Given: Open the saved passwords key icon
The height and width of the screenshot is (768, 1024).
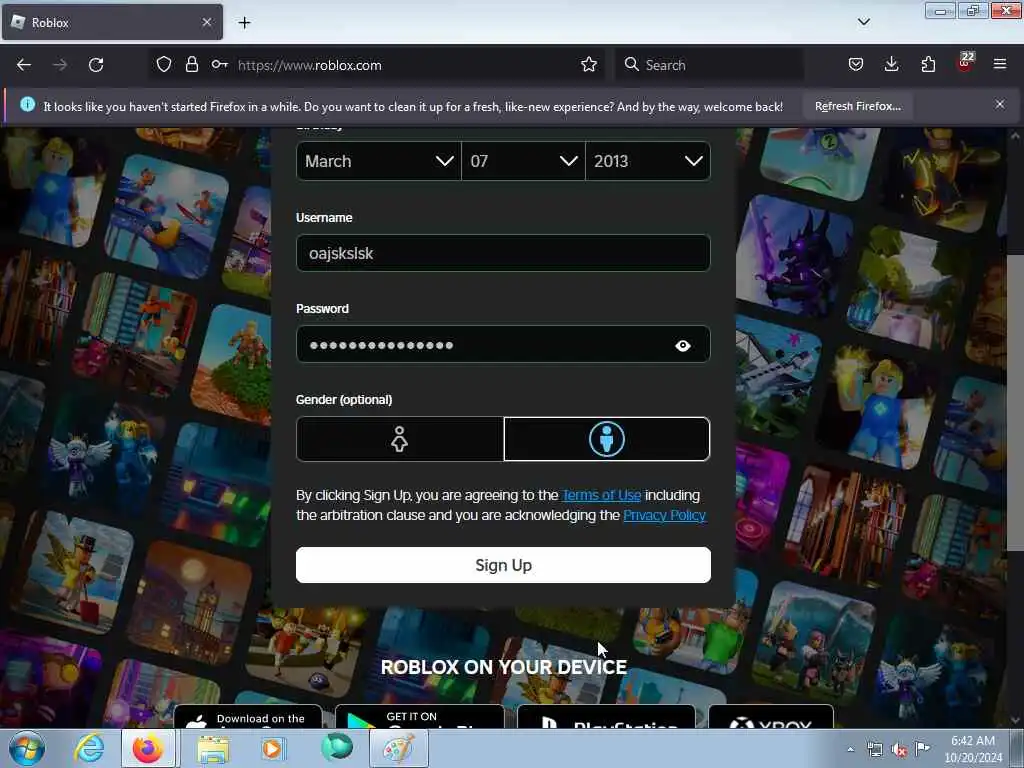Looking at the screenshot, I should 219,65.
